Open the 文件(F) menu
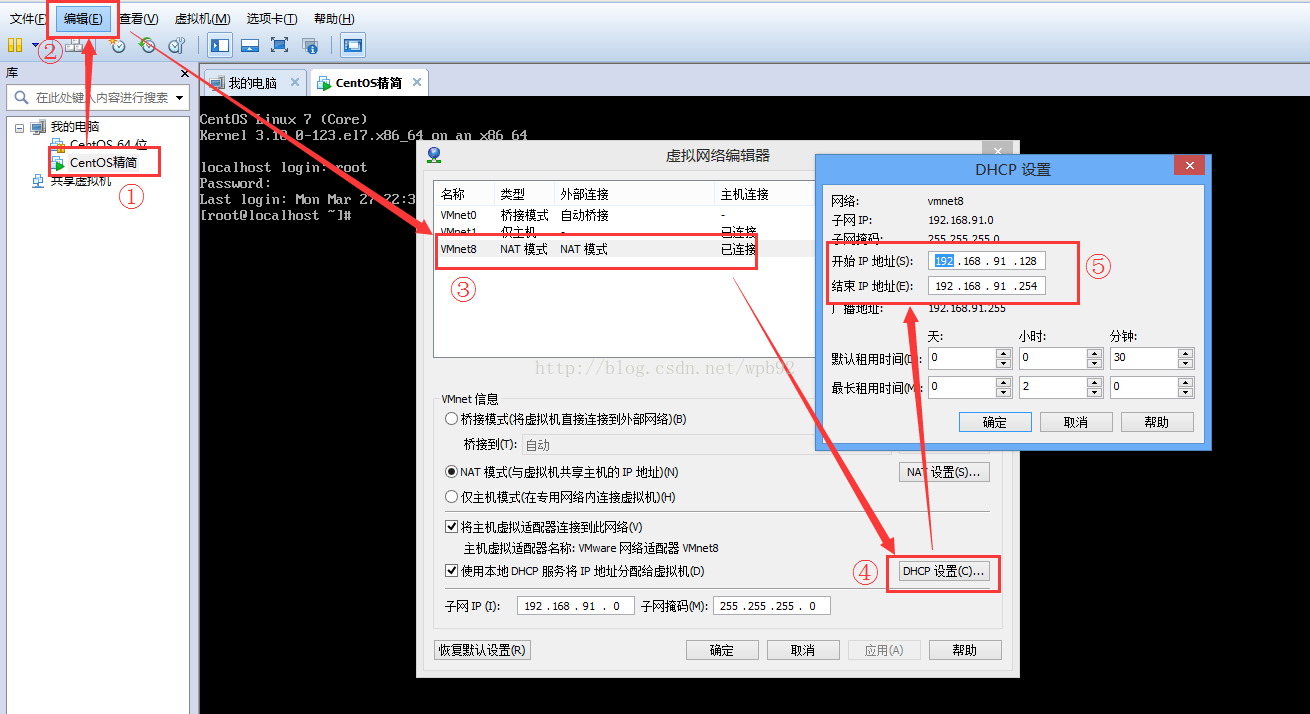This screenshot has width=1310, height=714. (x=28, y=18)
